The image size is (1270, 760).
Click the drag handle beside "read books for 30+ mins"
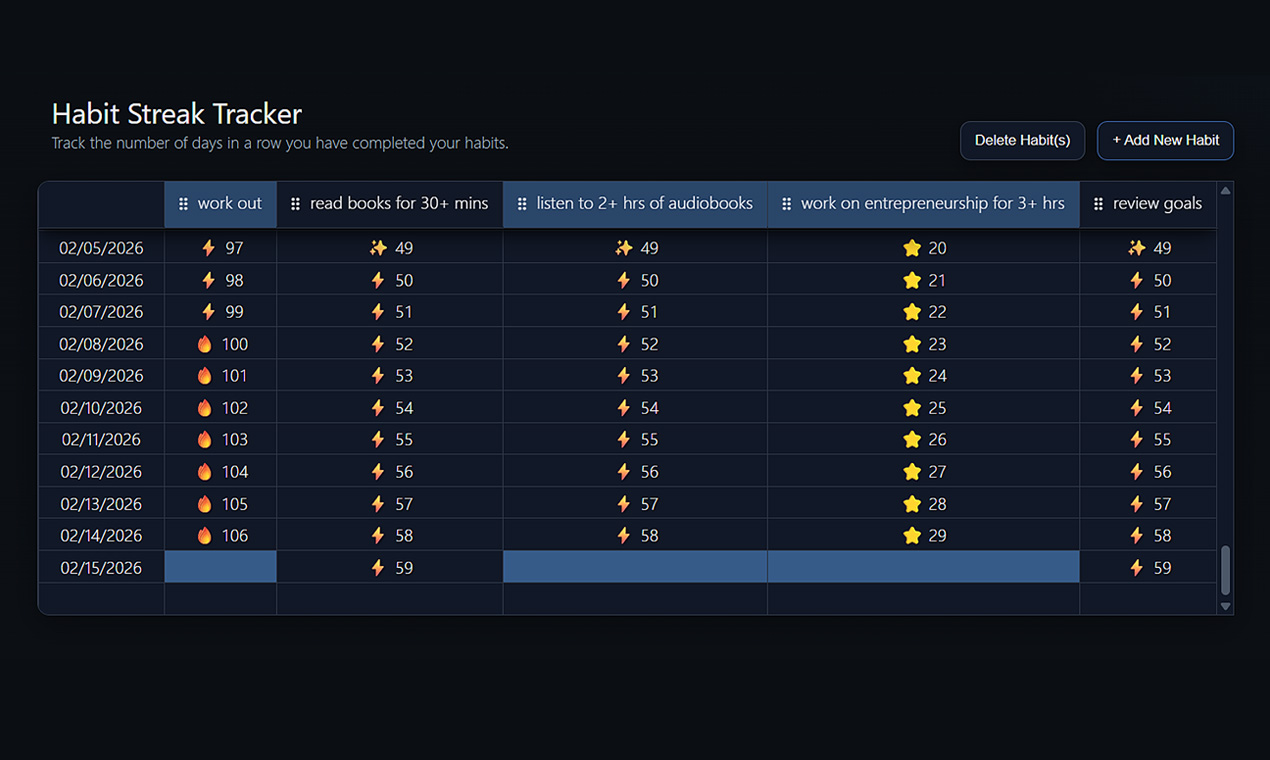pos(295,203)
